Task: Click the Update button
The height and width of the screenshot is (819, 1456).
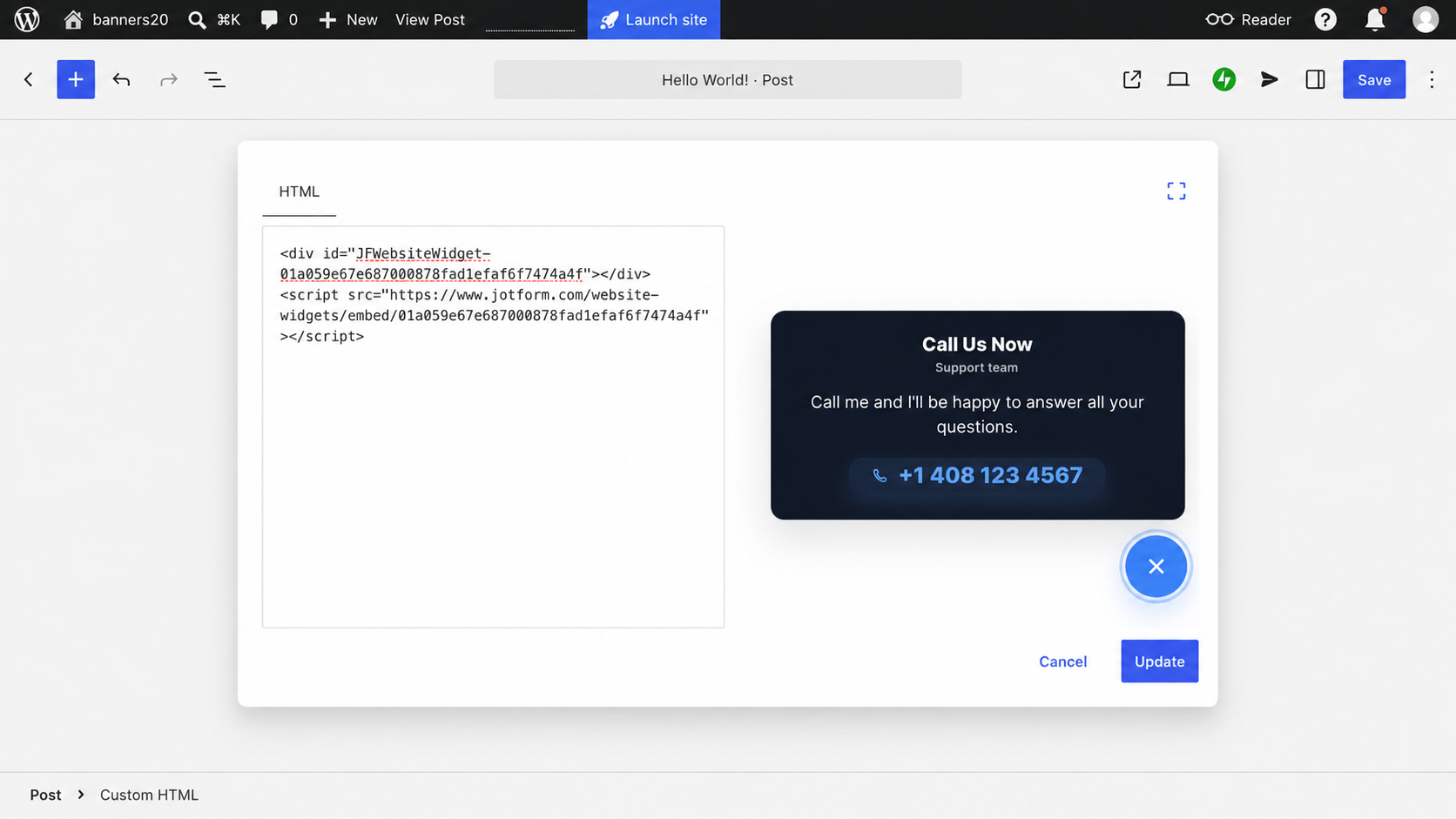Action: point(1159,661)
